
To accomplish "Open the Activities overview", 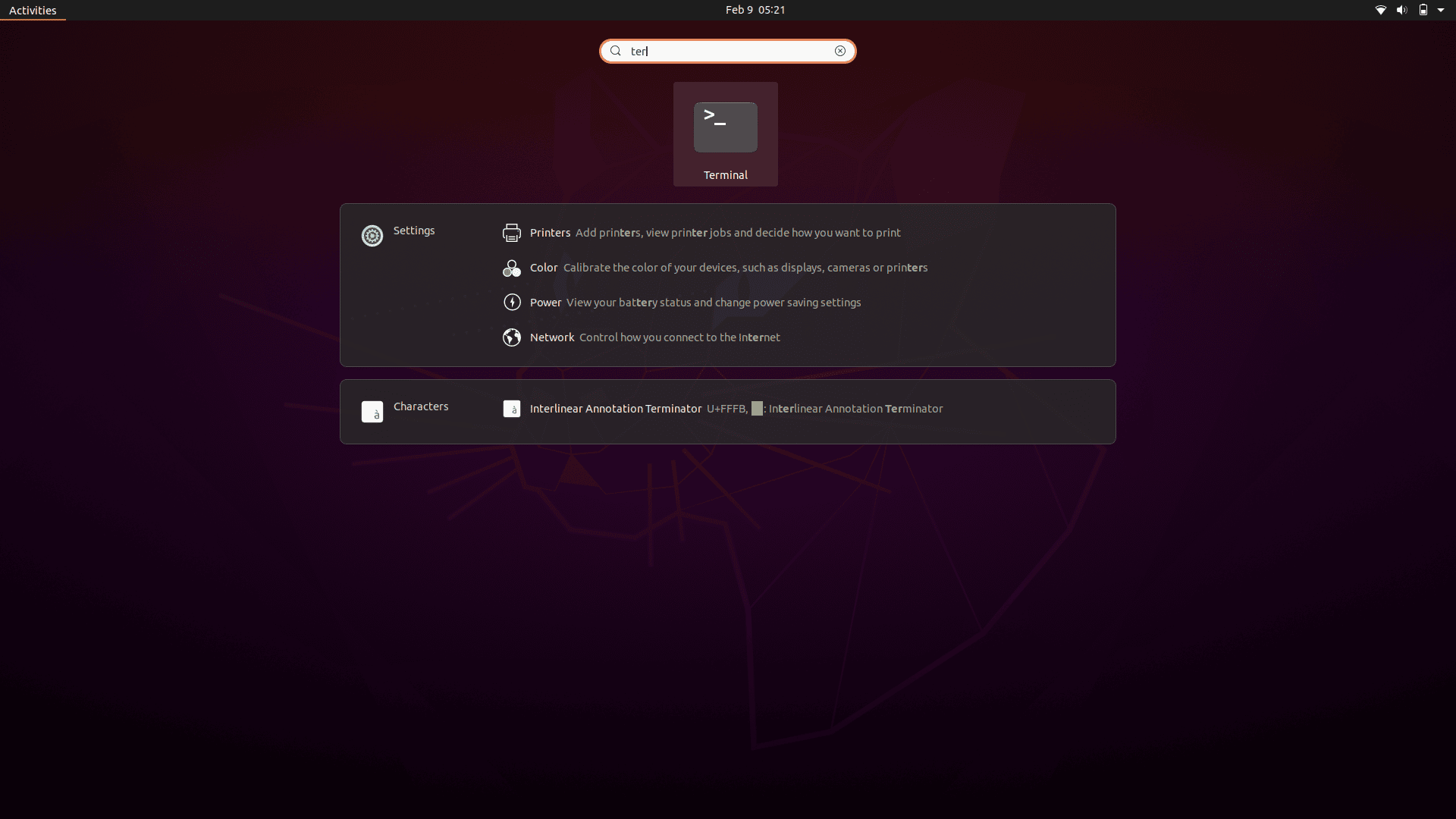I will [33, 10].
